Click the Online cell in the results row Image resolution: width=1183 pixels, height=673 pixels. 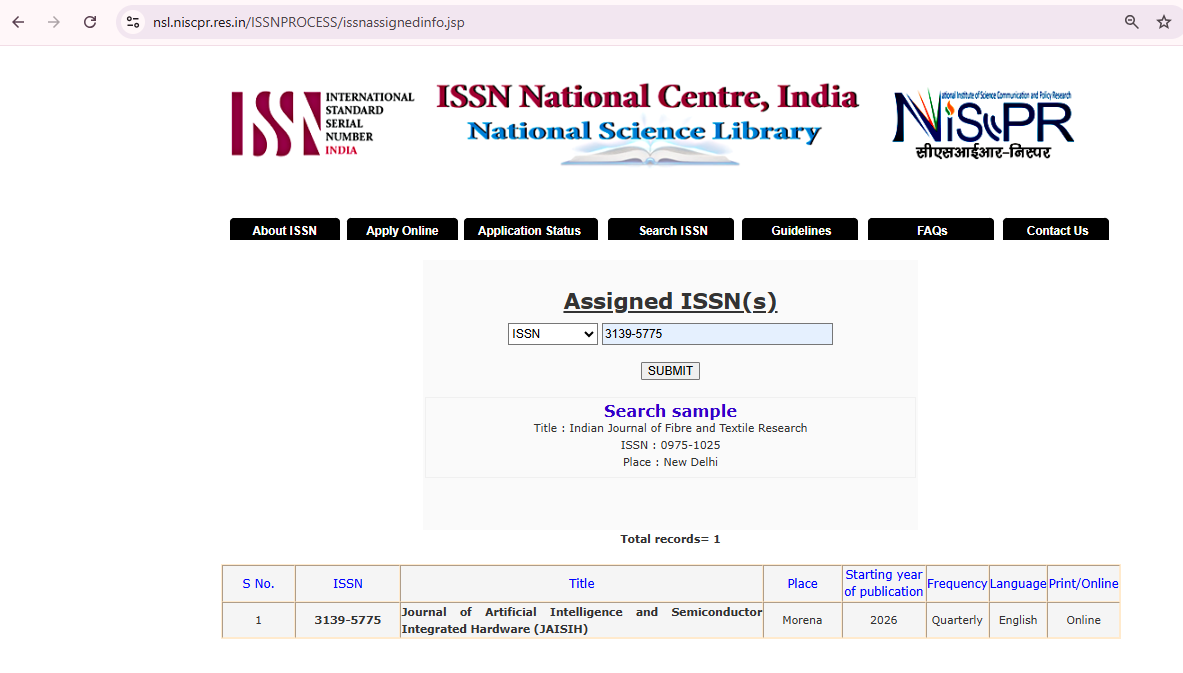coord(1083,620)
